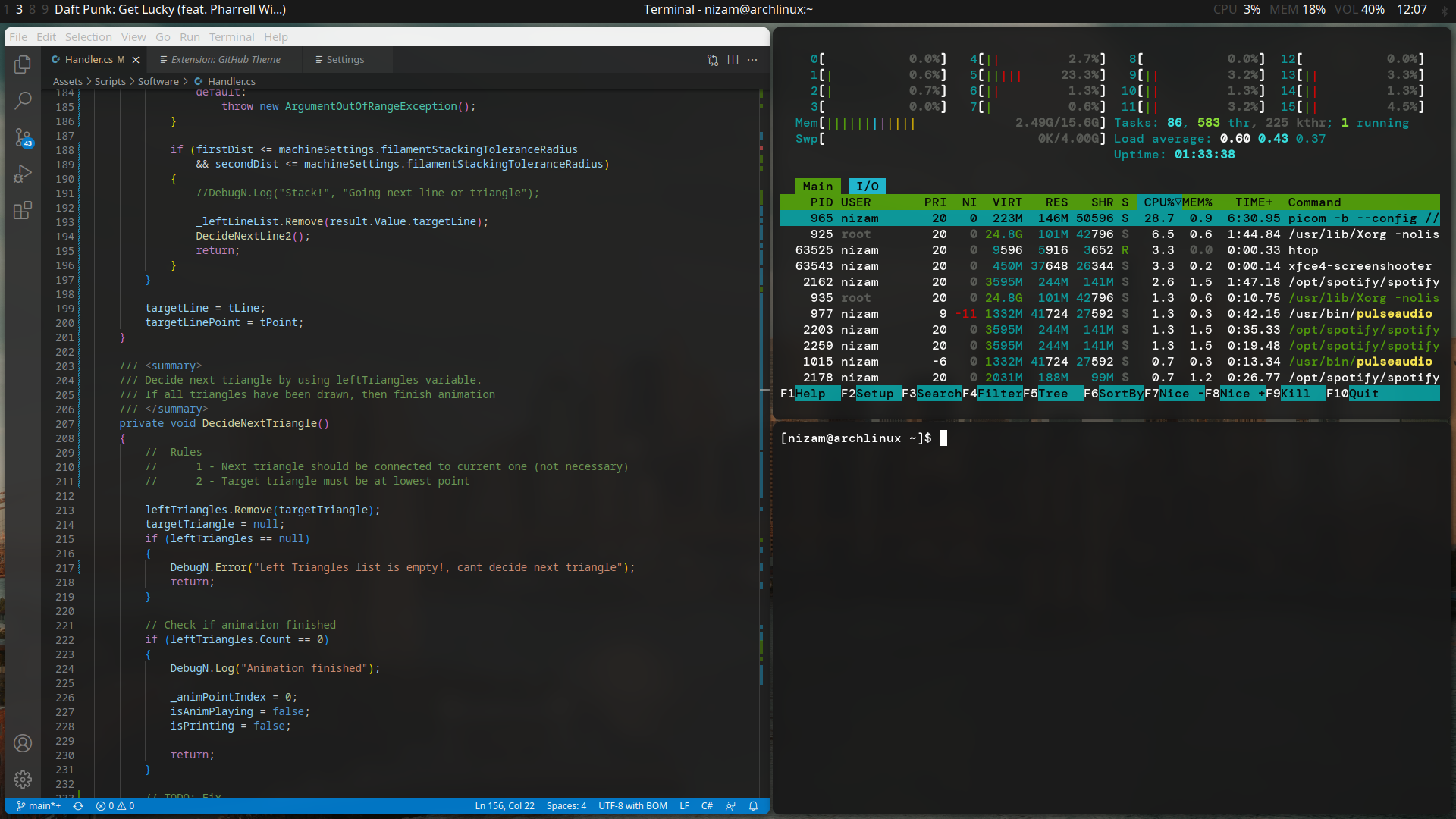Screen dimensions: 1456x819
Task: Click the VOL 40% indicator
Action: 1360,9
